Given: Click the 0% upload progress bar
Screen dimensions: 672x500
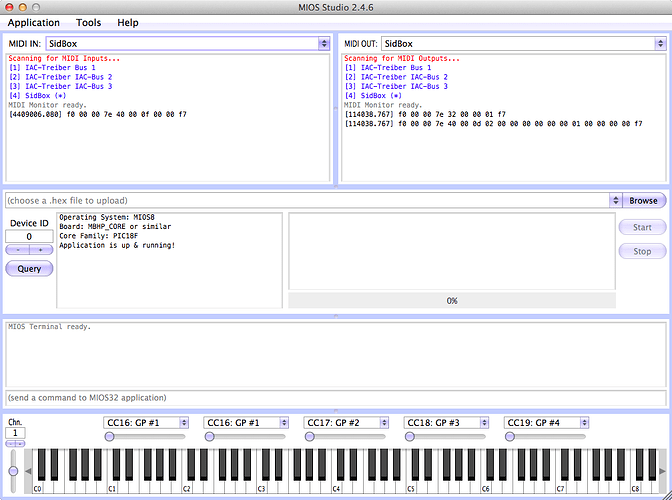Looking at the screenshot, I should point(452,301).
